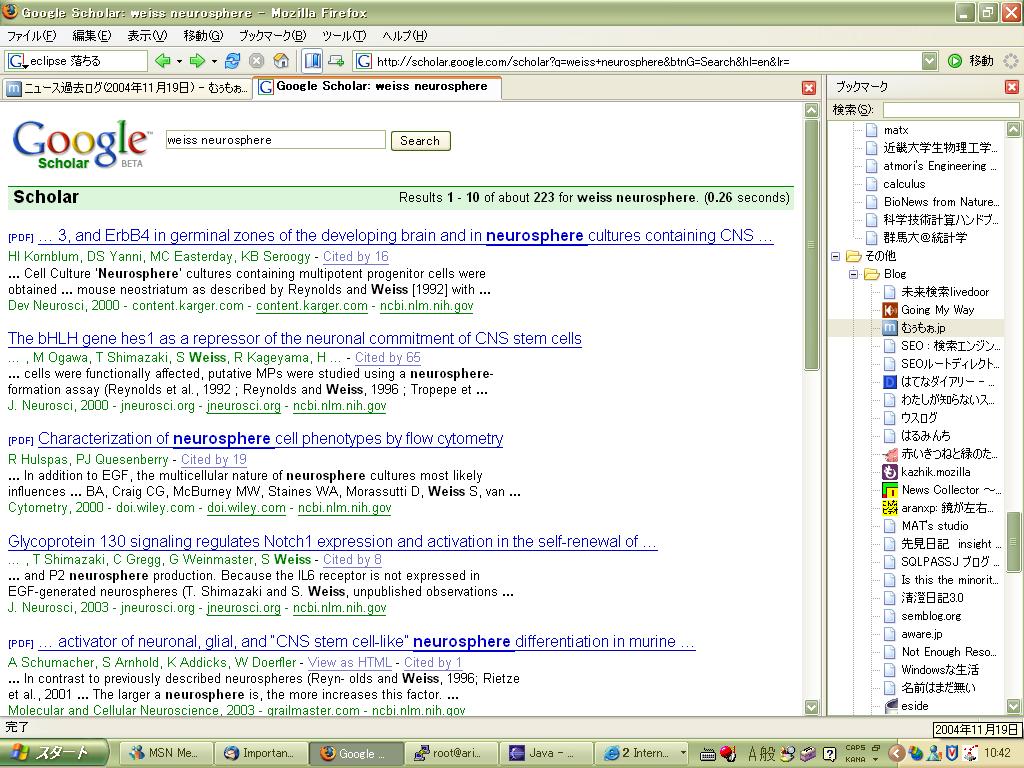
Task: Expand the address bar URL dropdown
Action: [x=929, y=61]
